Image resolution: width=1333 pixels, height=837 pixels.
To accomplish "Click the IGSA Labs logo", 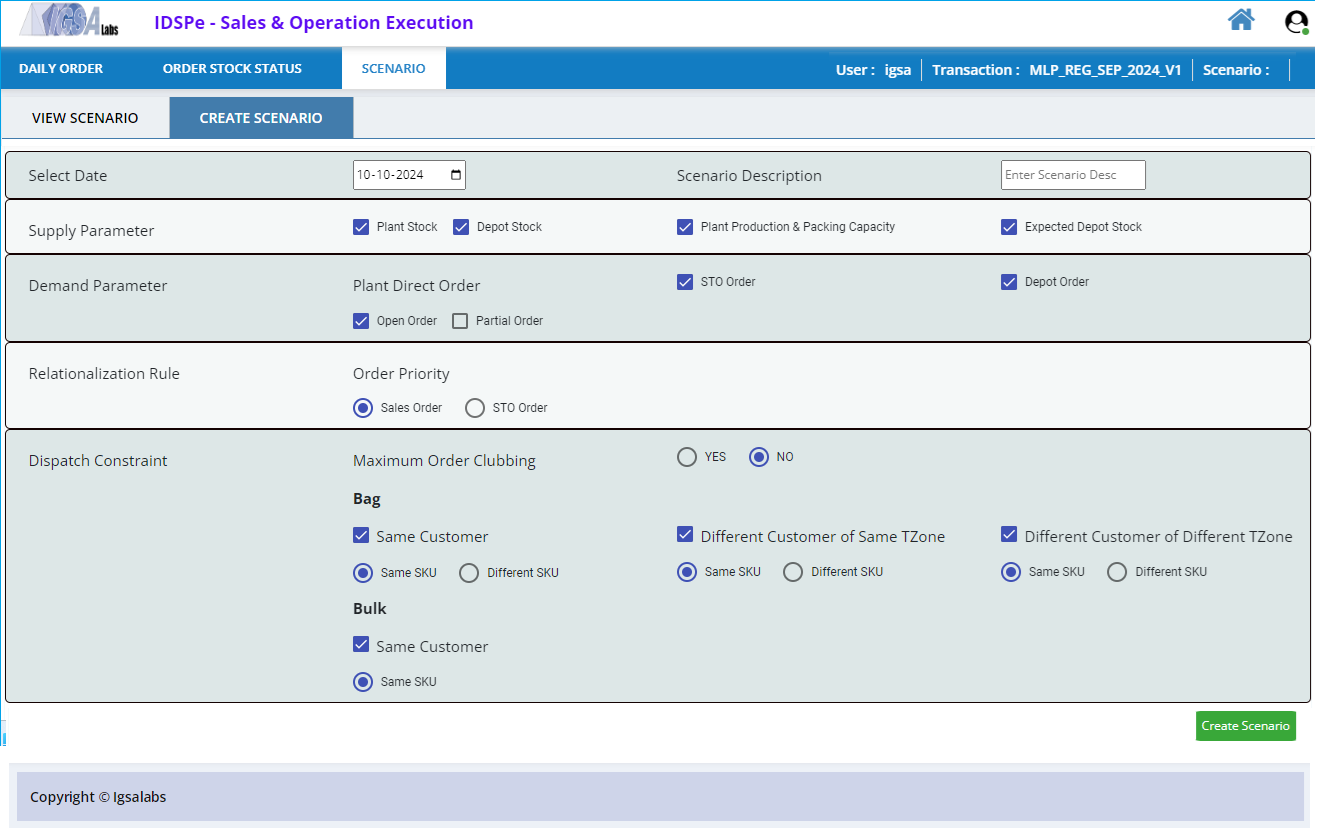I will point(70,20).
